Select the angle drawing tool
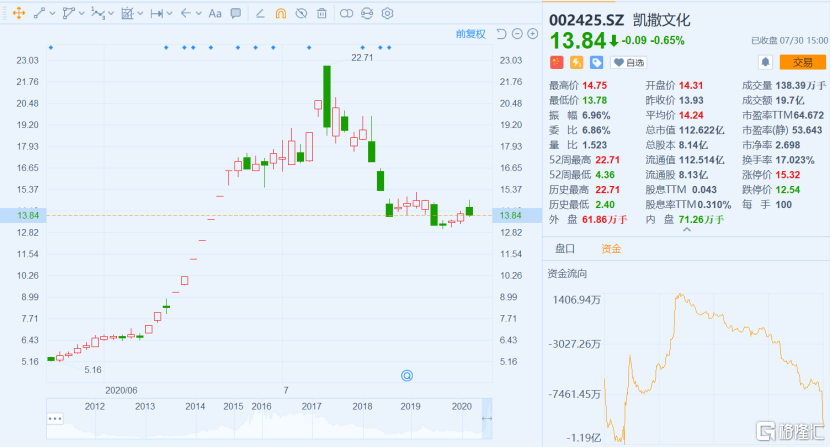The width and height of the screenshot is (831, 448). [x=260, y=13]
